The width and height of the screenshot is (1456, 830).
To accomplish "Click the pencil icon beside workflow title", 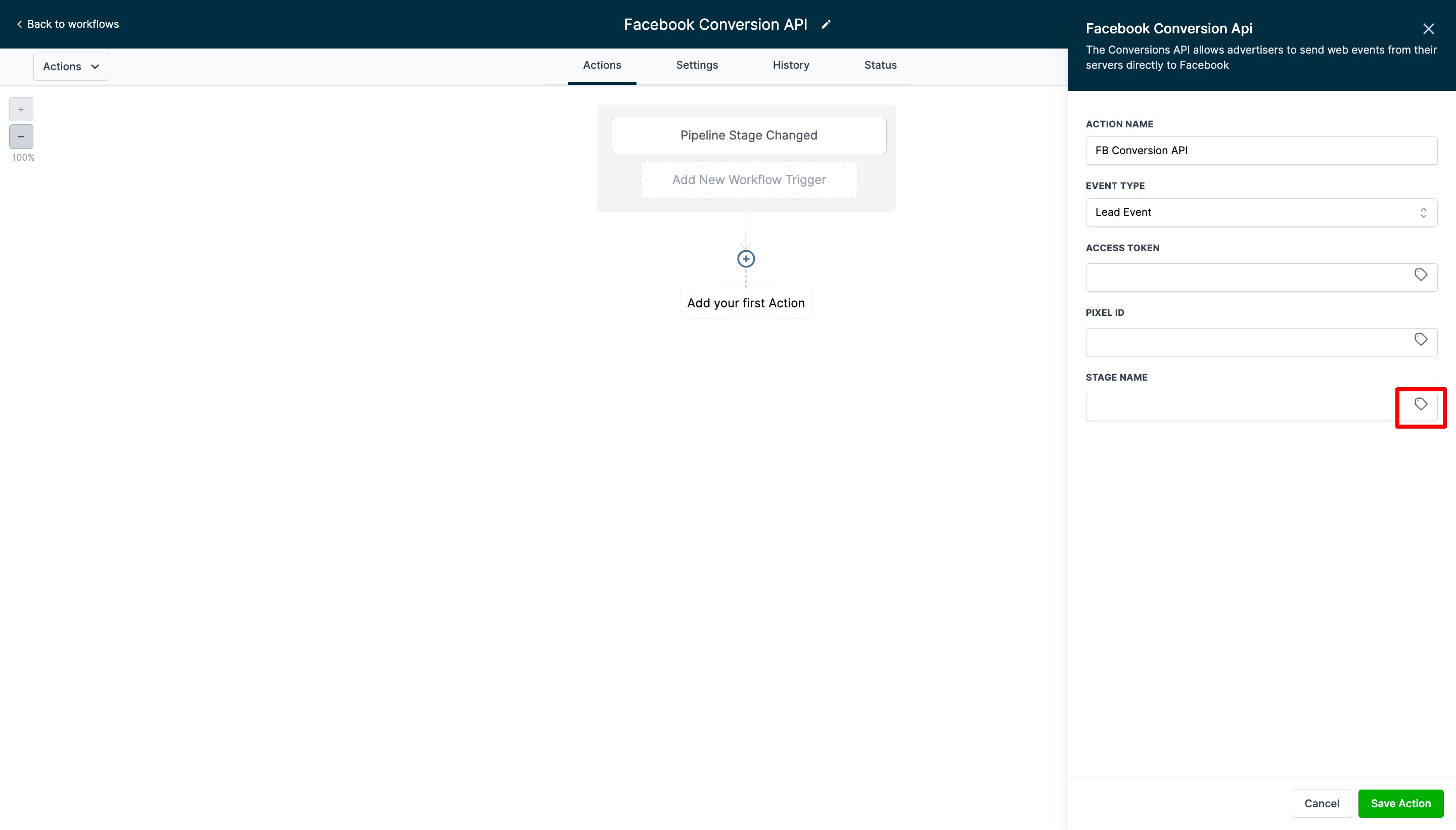I will 826,24.
